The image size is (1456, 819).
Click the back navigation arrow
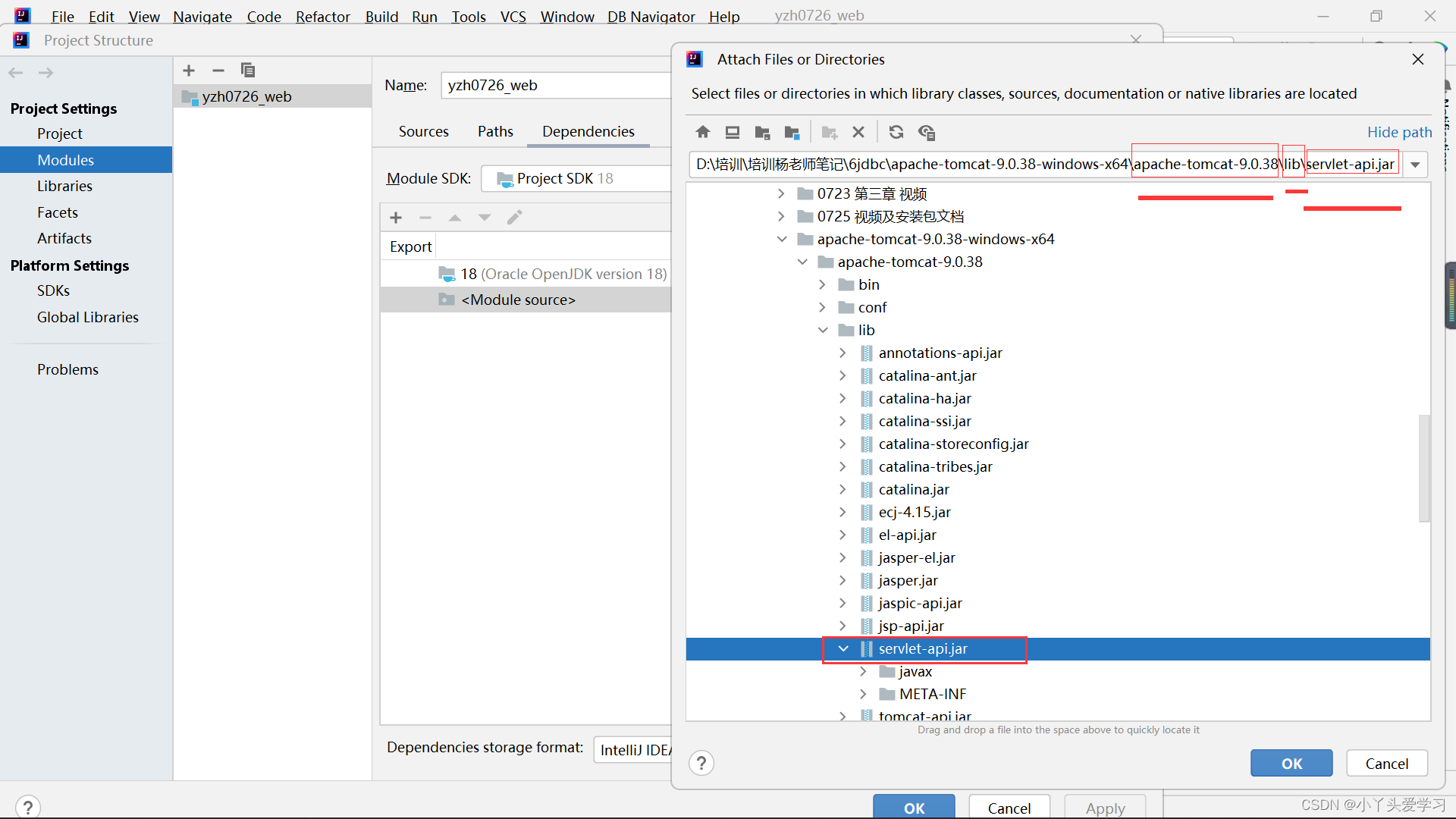[x=16, y=73]
